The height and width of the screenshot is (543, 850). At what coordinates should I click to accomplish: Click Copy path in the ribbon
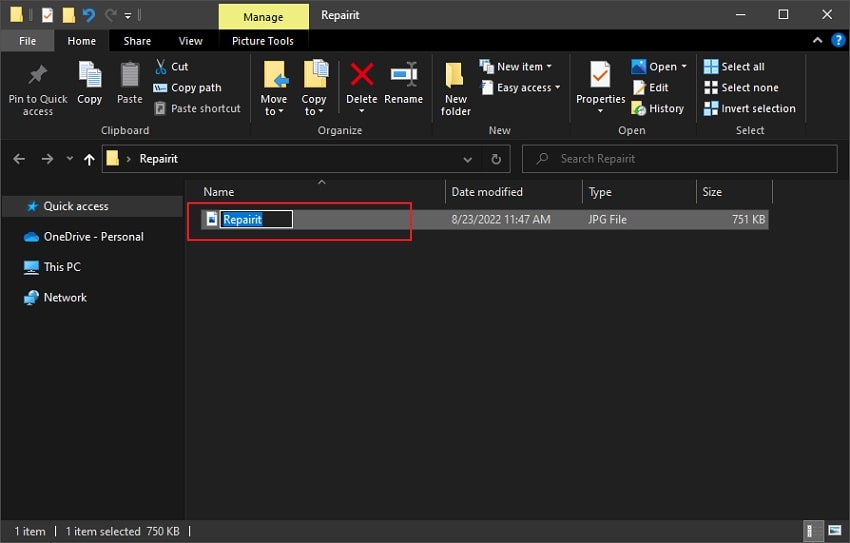point(188,88)
